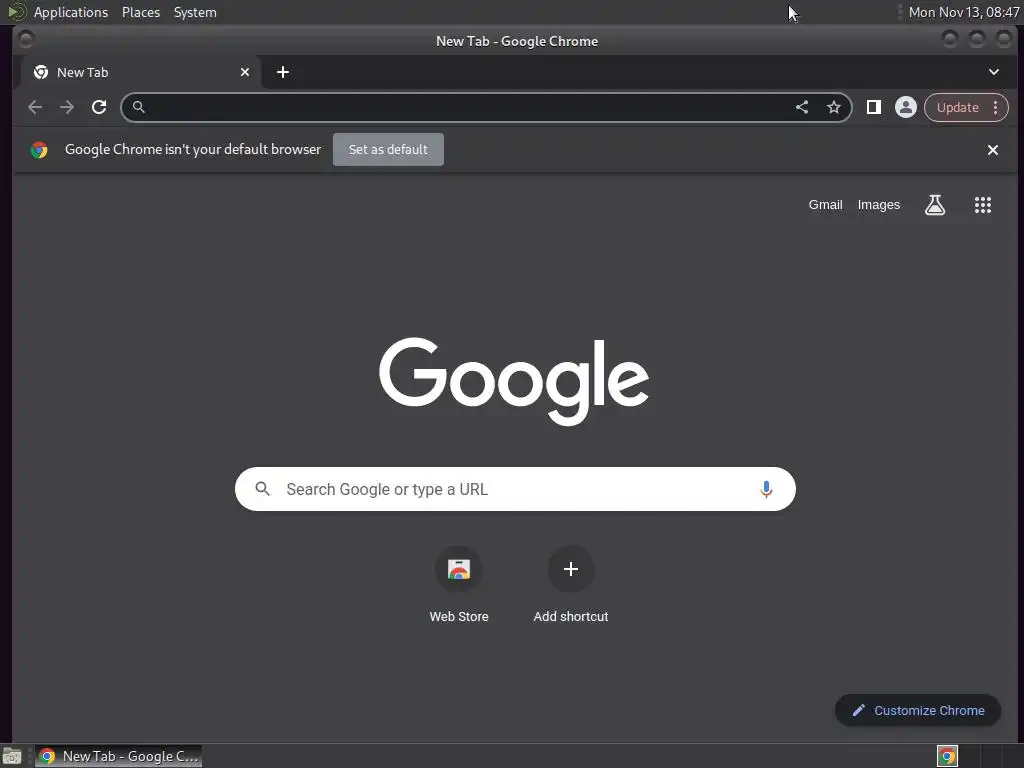Click Chrome tray icon in bottom panel

(x=947, y=756)
